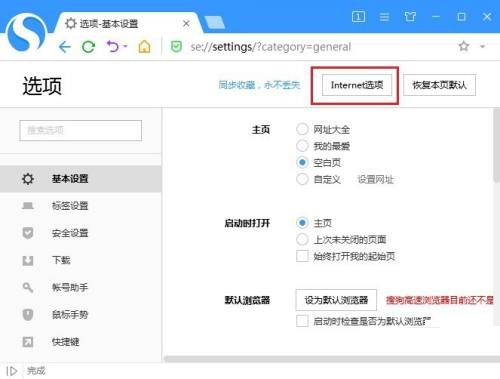Screen dimensions: 500x379
Task: Open the home page icon
Action: coord(144,46)
